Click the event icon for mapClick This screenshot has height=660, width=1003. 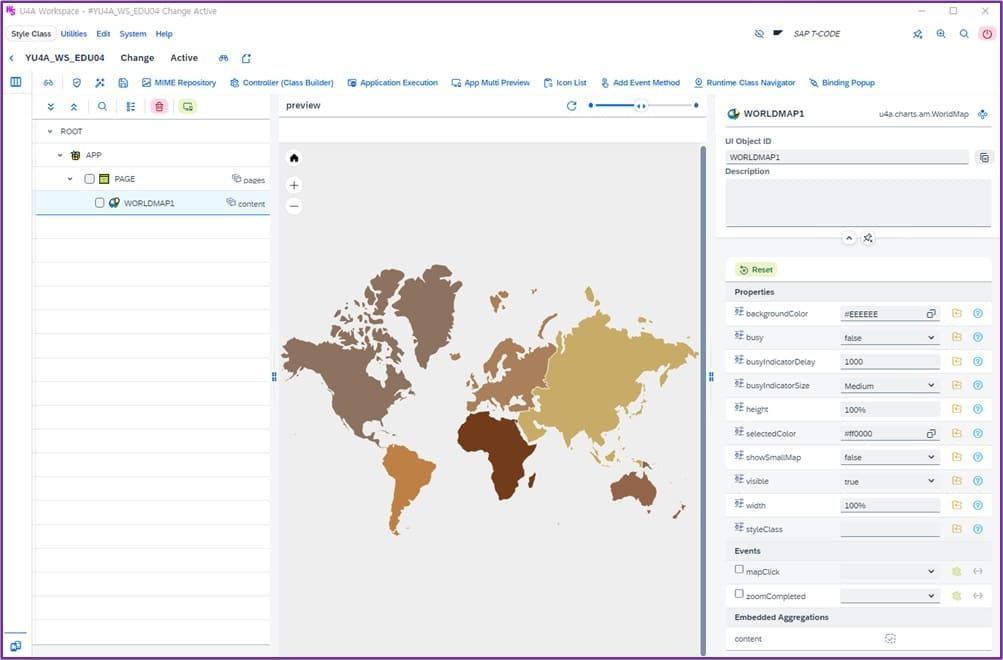pyautogui.click(x=957, y=571)
